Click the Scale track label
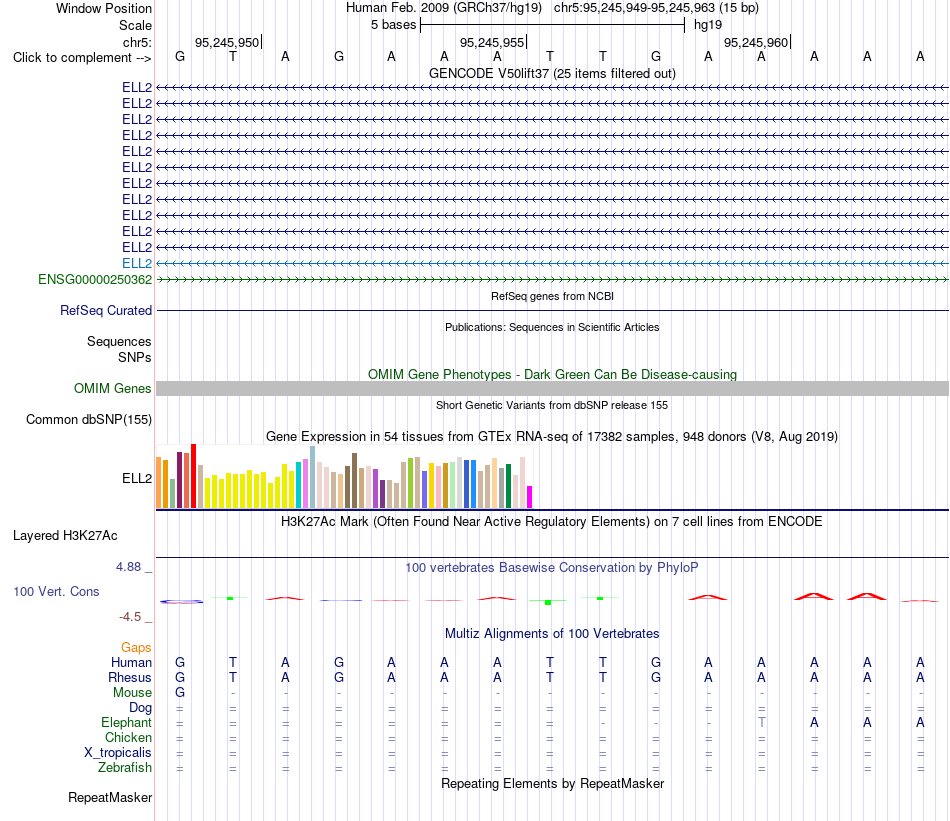The height and width of the screenshot is (821, 950). [135, 25]
